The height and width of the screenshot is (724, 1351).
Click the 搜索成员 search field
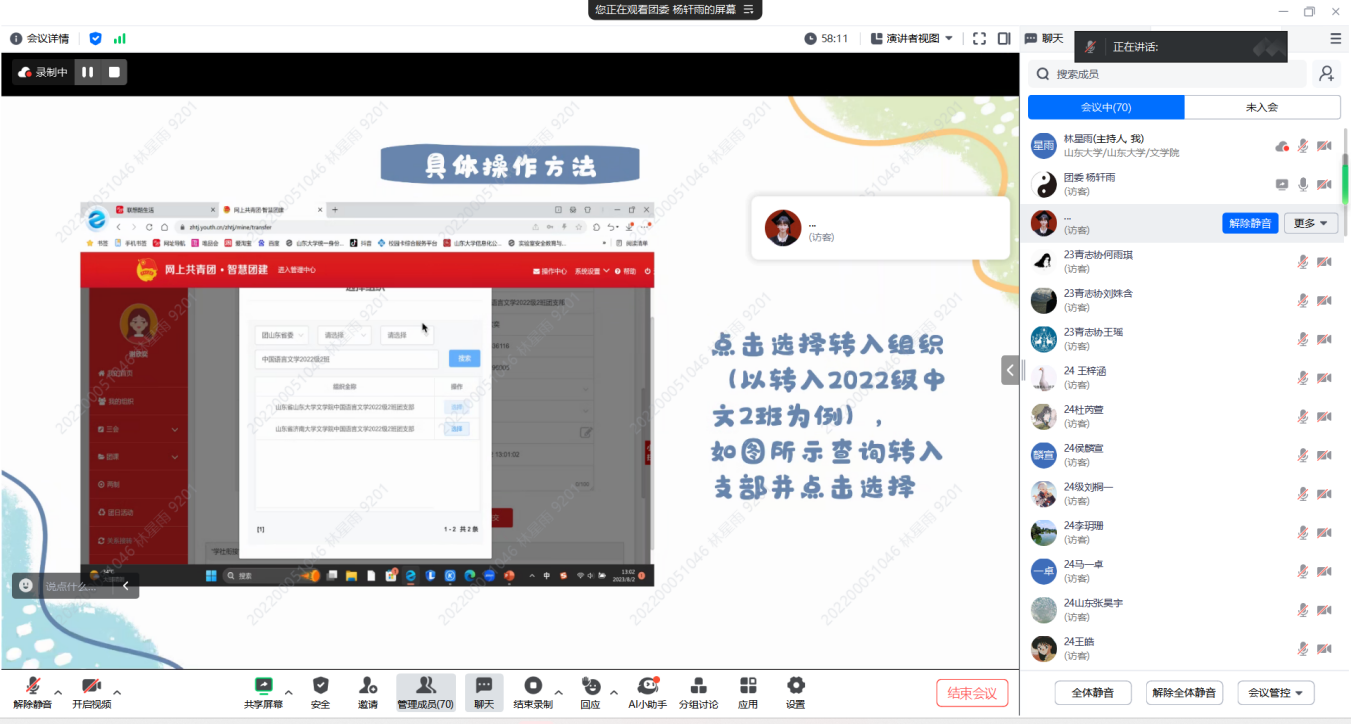[1170, 74]
